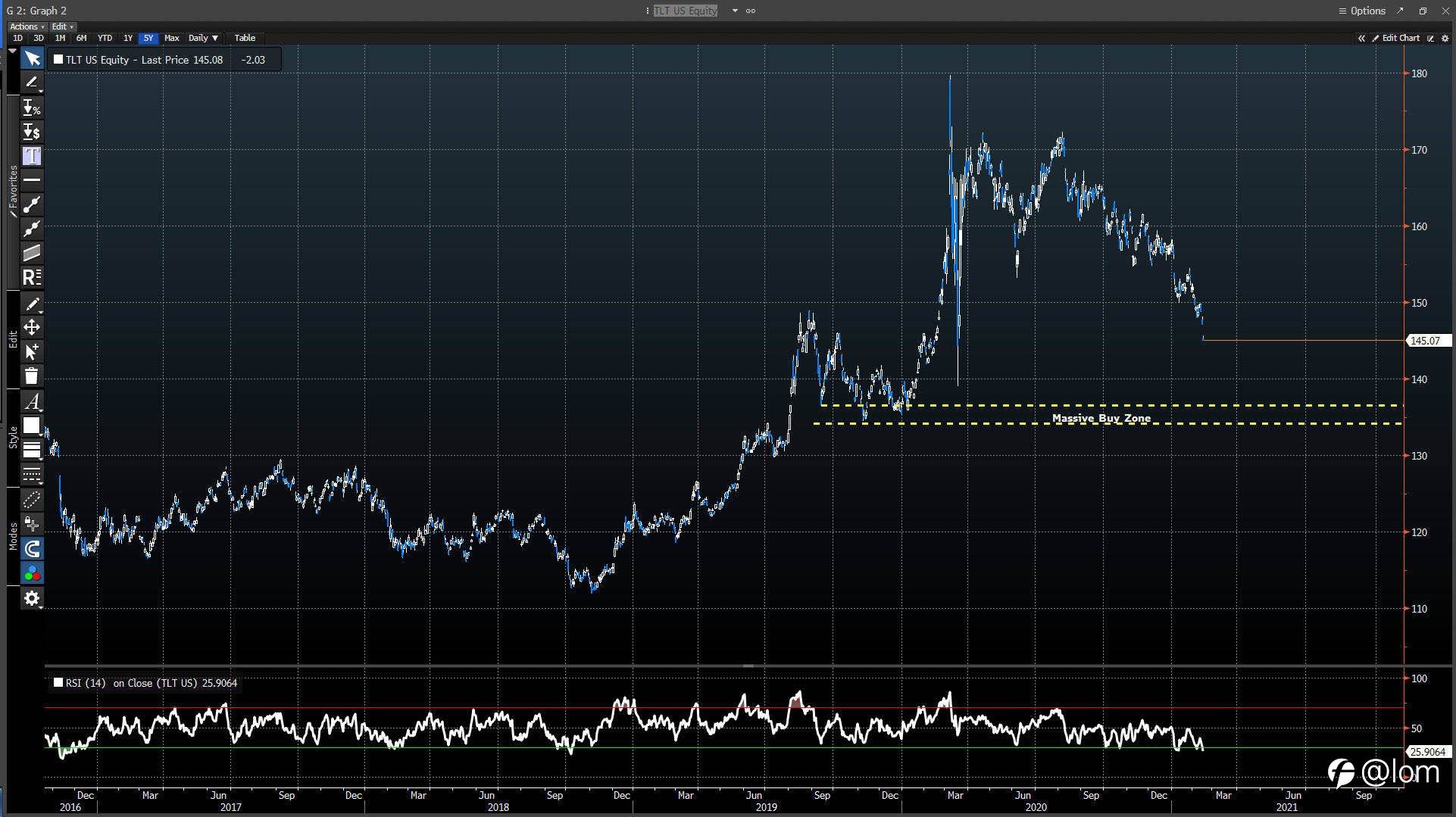The height and width of the screenshot is (817, 1456).
Task: Choose the underlined pen annotation tool
Action: coord(32,83)
